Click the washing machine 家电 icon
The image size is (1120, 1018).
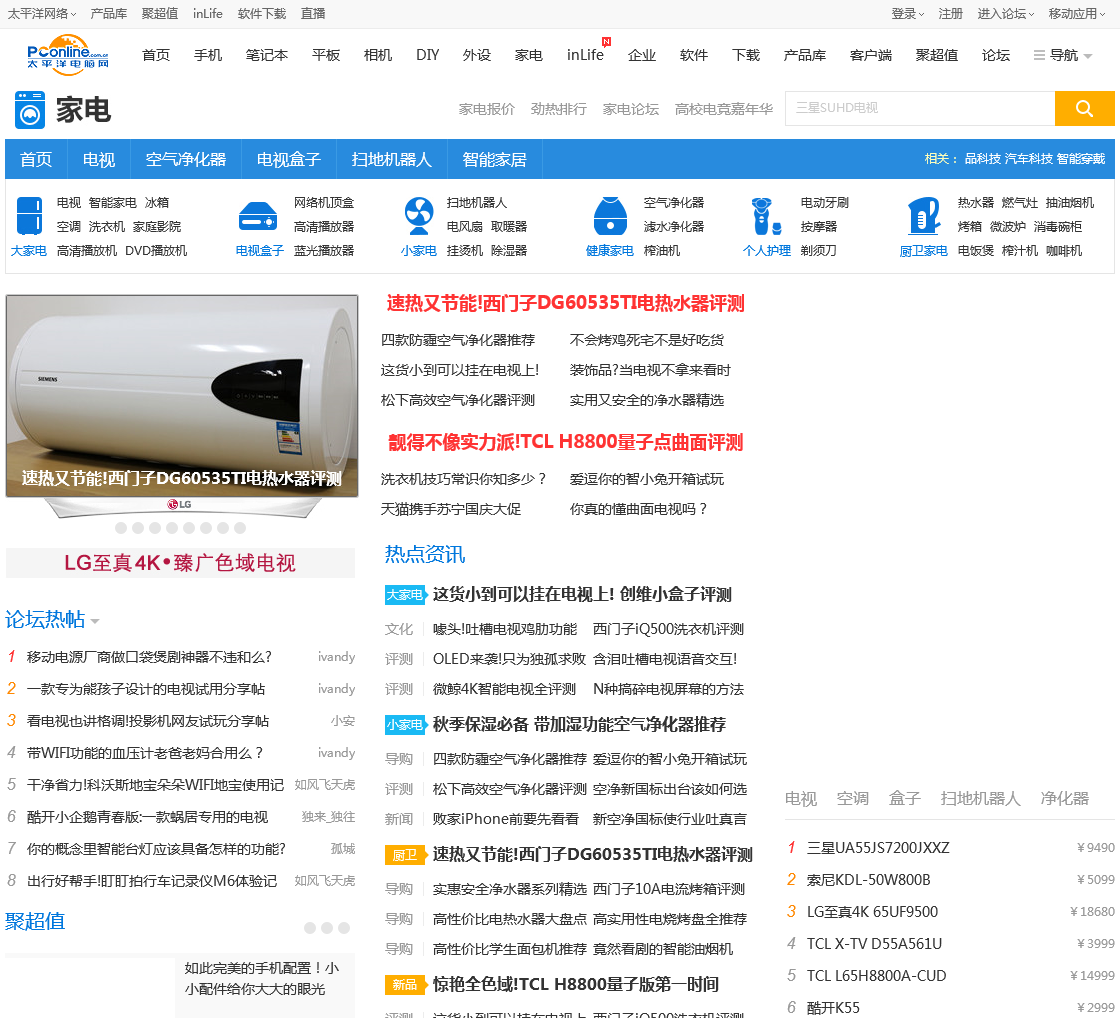(x=30, y=110)
